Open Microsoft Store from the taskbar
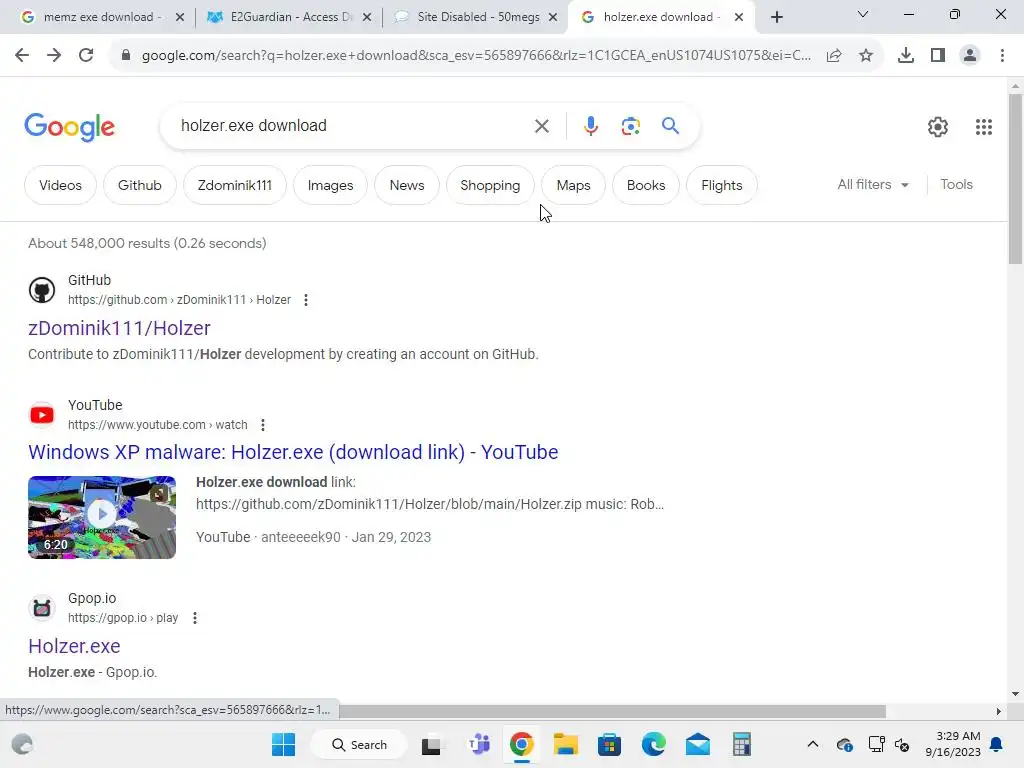This screenshot has width=1024, height=768. pyautogui.click(x=609, y=744)
